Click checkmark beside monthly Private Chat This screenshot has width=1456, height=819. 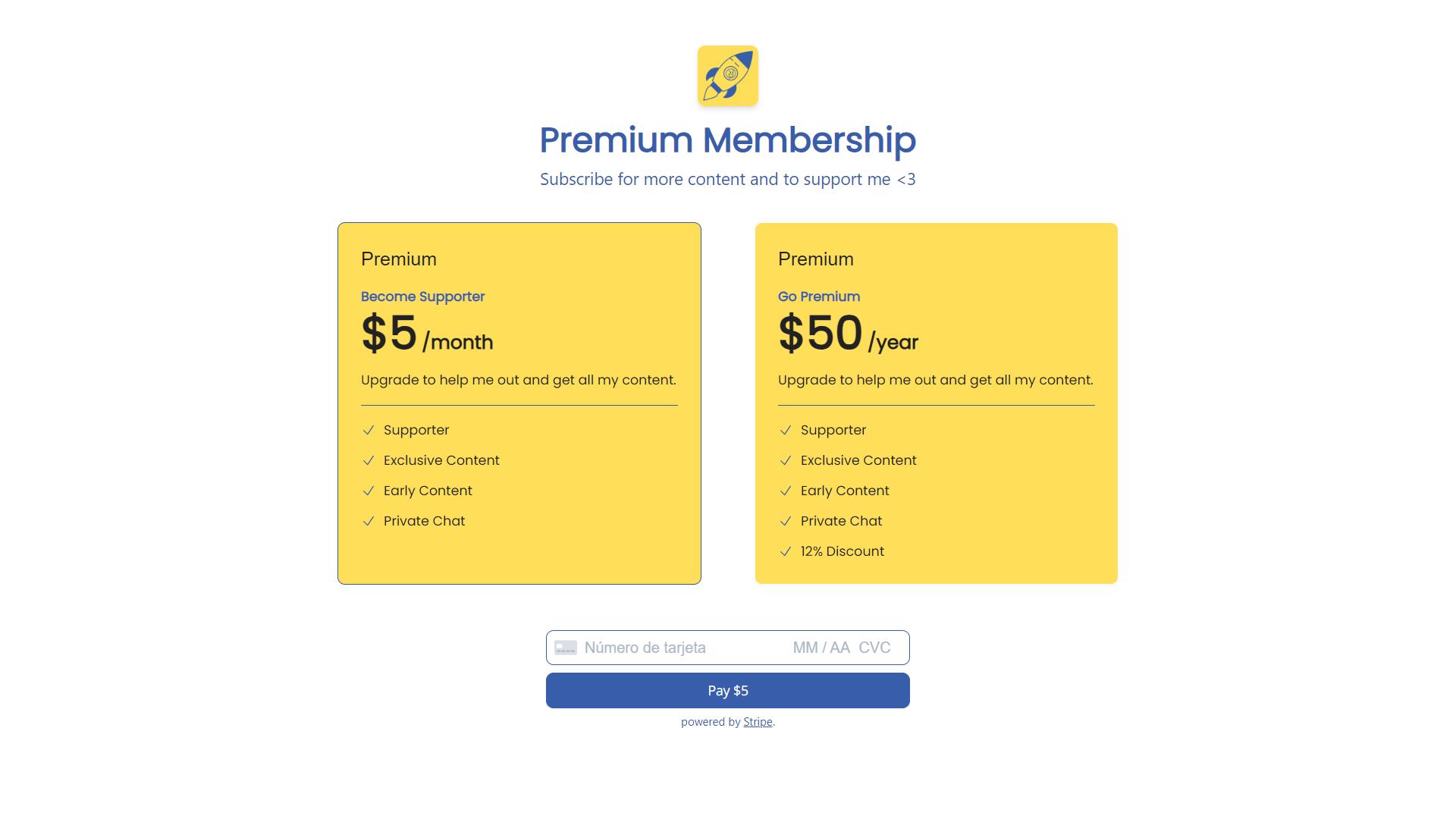coord(369,521)
